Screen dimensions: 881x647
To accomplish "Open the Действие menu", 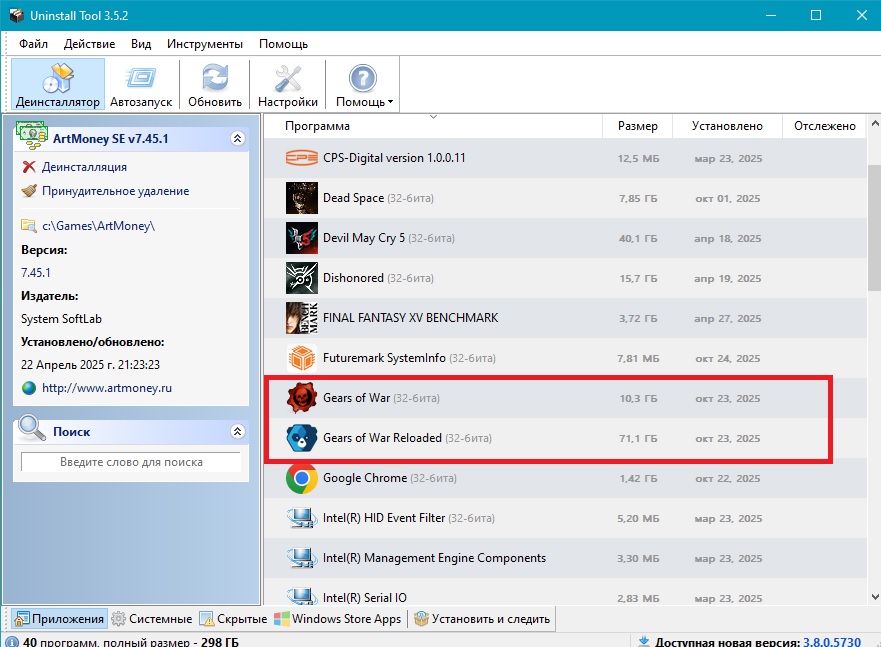I will [x=89, y=44].
